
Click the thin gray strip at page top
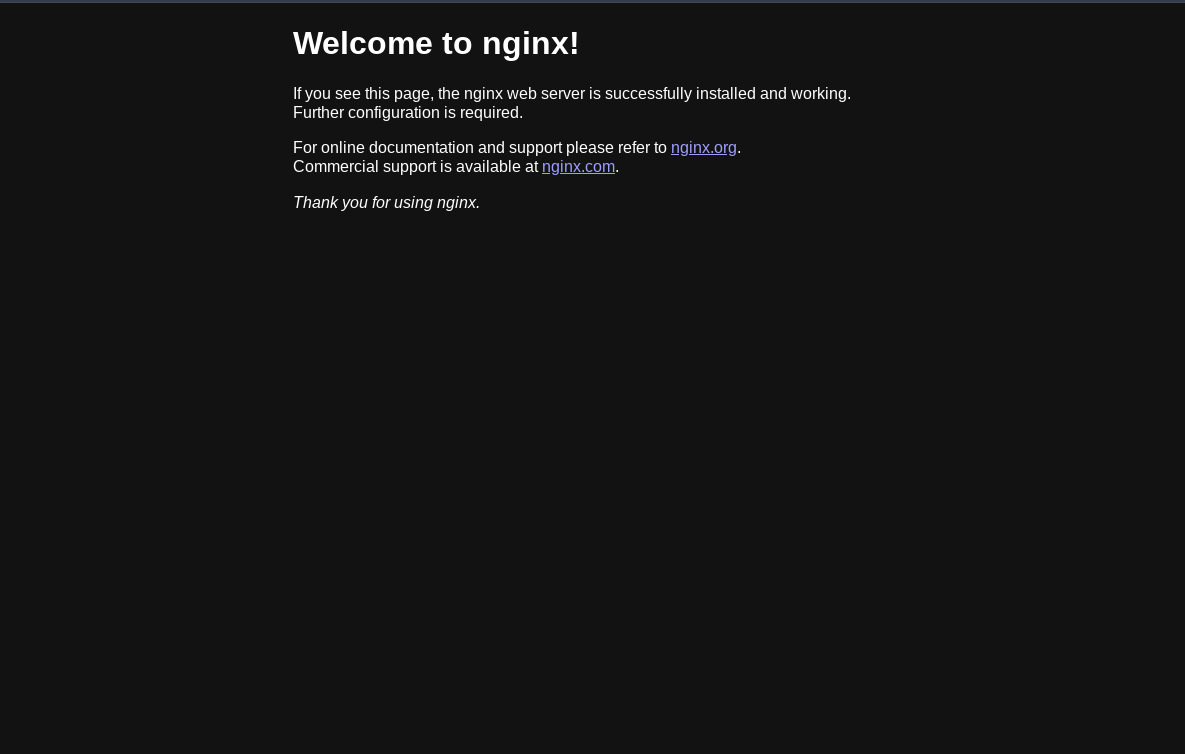tap(592, 2)
